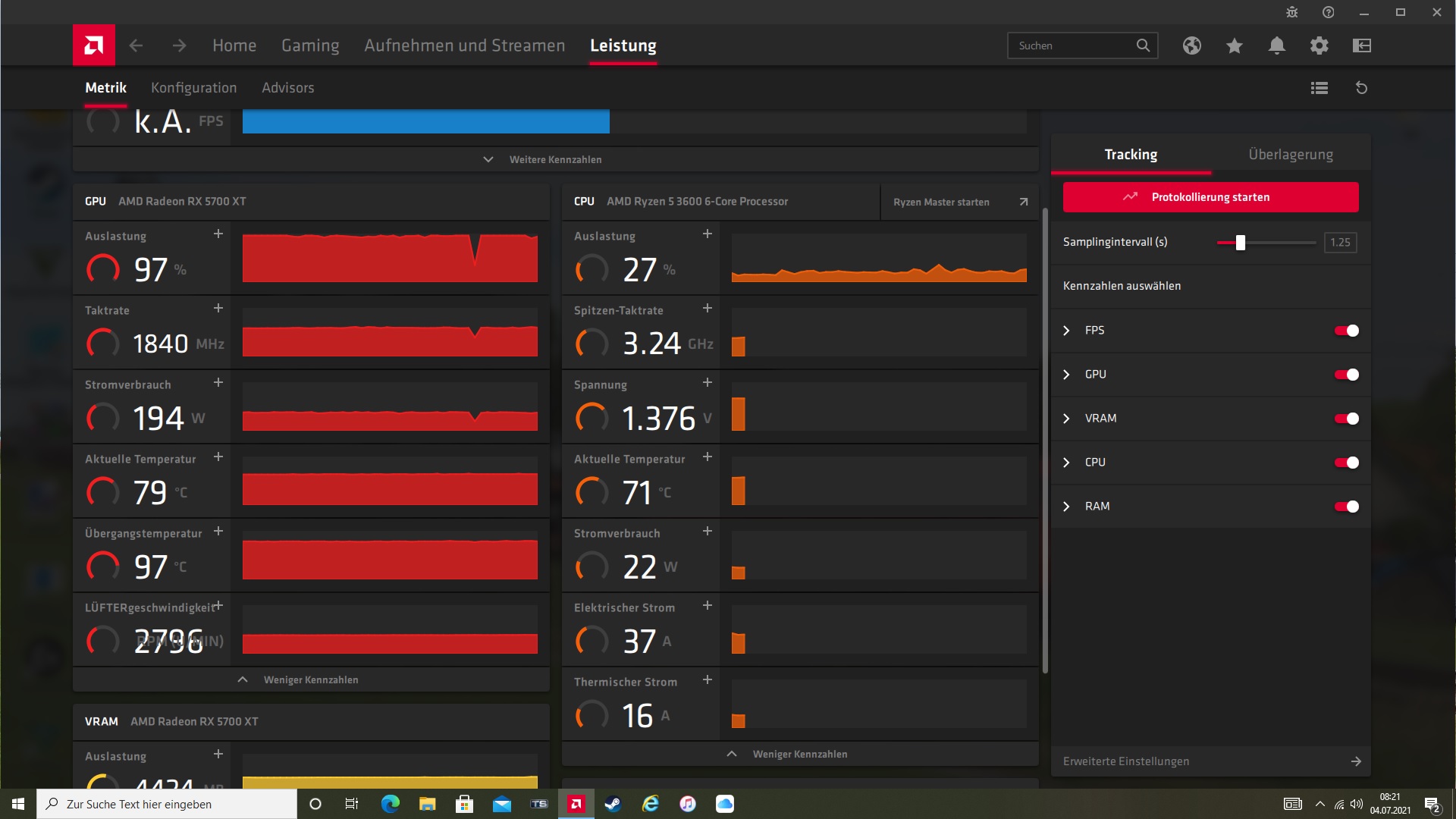
Task: Open favorites star icon
Action: (x=1234, y=45)
